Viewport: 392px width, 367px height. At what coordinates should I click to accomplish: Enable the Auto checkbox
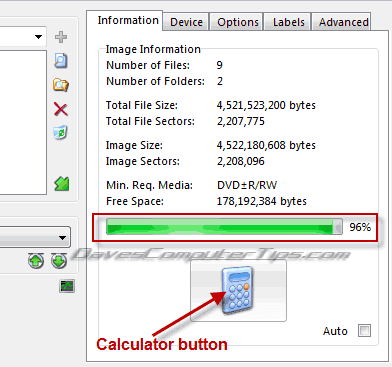pos(364,331)
